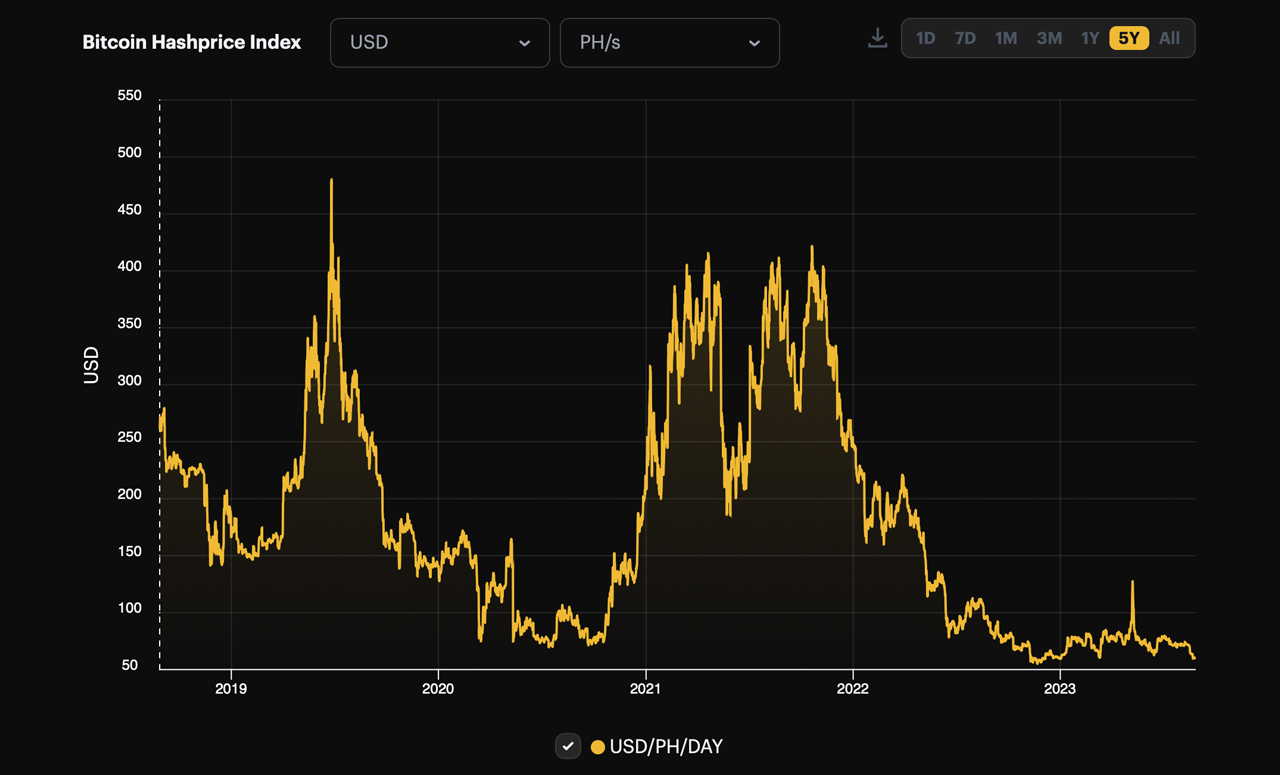Switch to the 3M time range
This screenshot has height=775, width=1280.
point(1049,38)
